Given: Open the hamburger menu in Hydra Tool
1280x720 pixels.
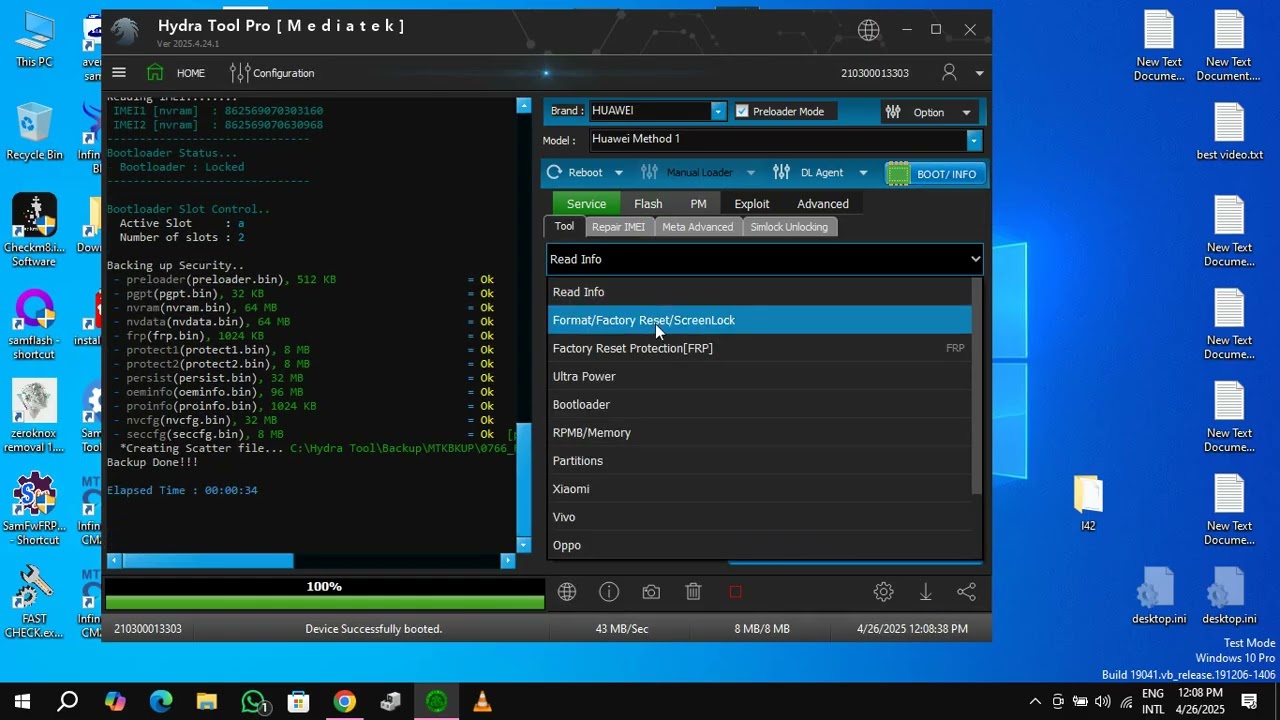Looking at the screenshot, I should coord(119,72).
